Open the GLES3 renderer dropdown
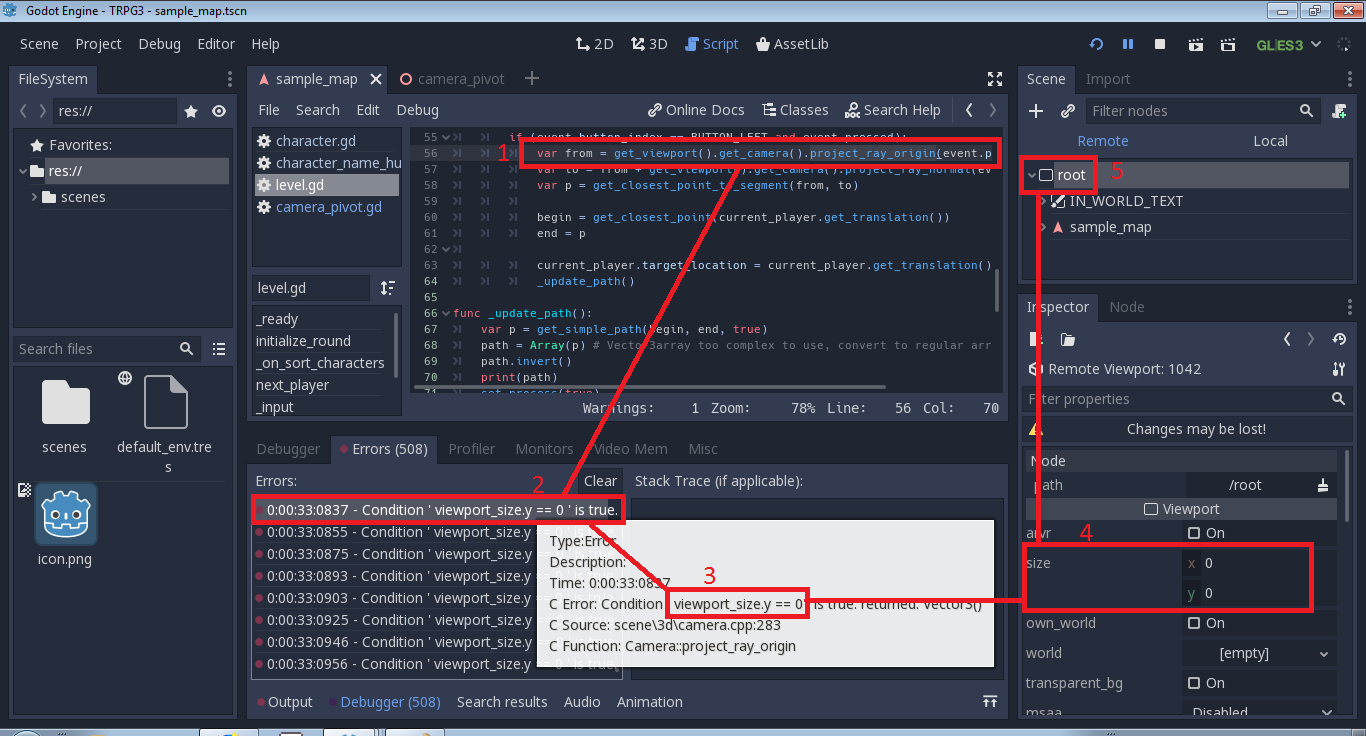1366x736 pixels. (1288, 43)
